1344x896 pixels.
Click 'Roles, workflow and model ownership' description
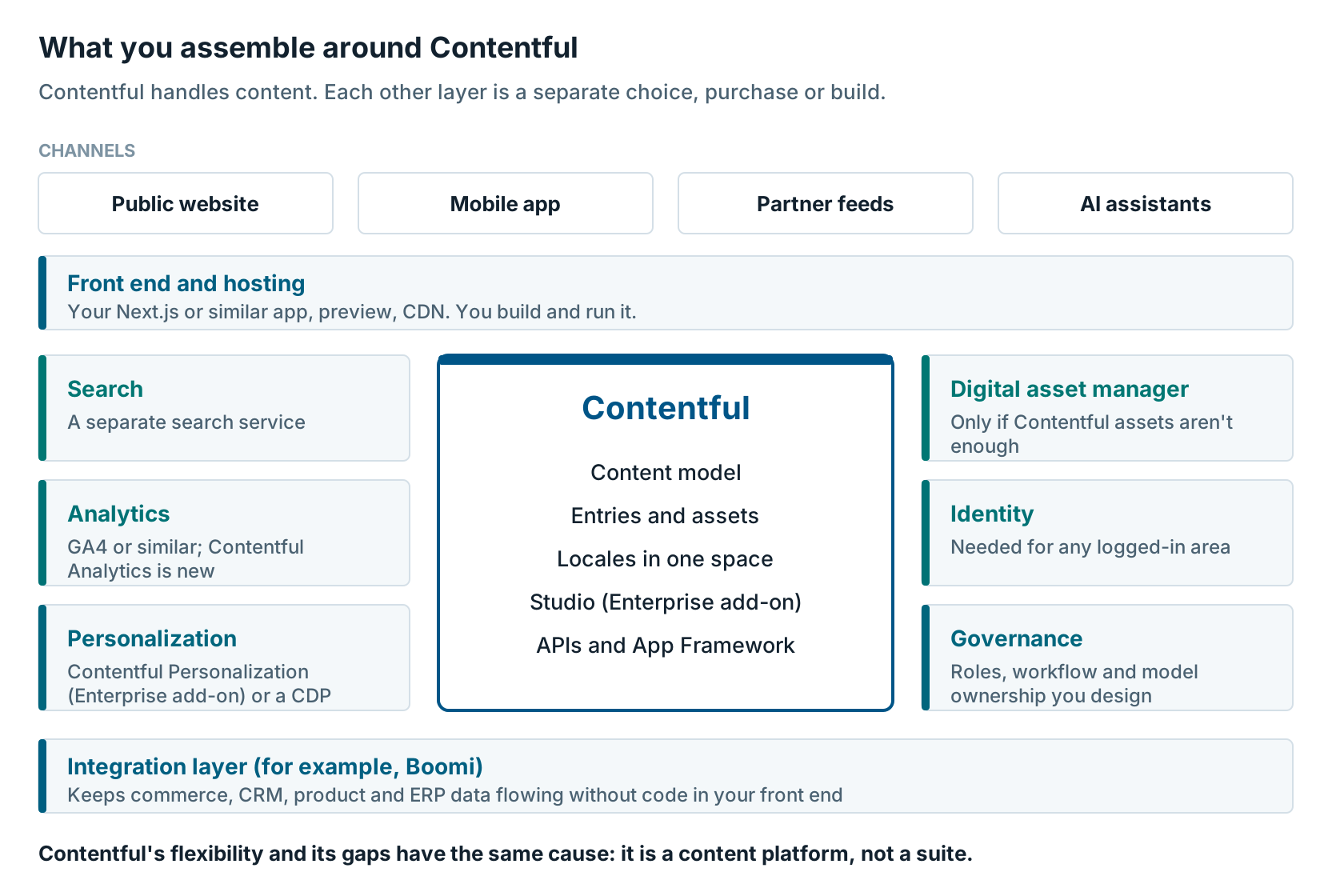[1074, 683]
